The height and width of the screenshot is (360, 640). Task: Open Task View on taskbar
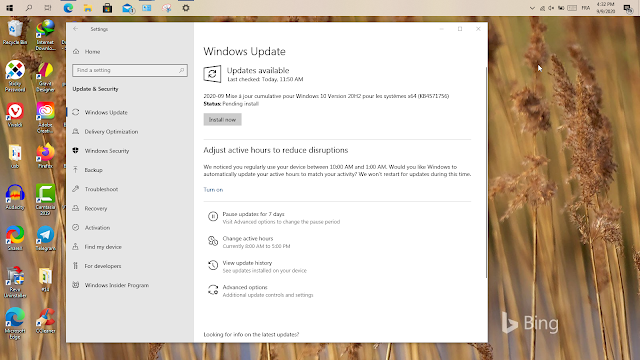[x=48, y=8]
